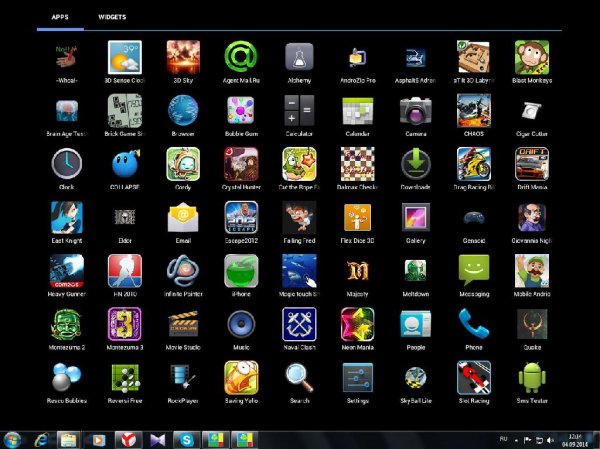Open Saving Yello game
Image resolution: width=600 pixels, height=449 pixels.
point(241,377)
